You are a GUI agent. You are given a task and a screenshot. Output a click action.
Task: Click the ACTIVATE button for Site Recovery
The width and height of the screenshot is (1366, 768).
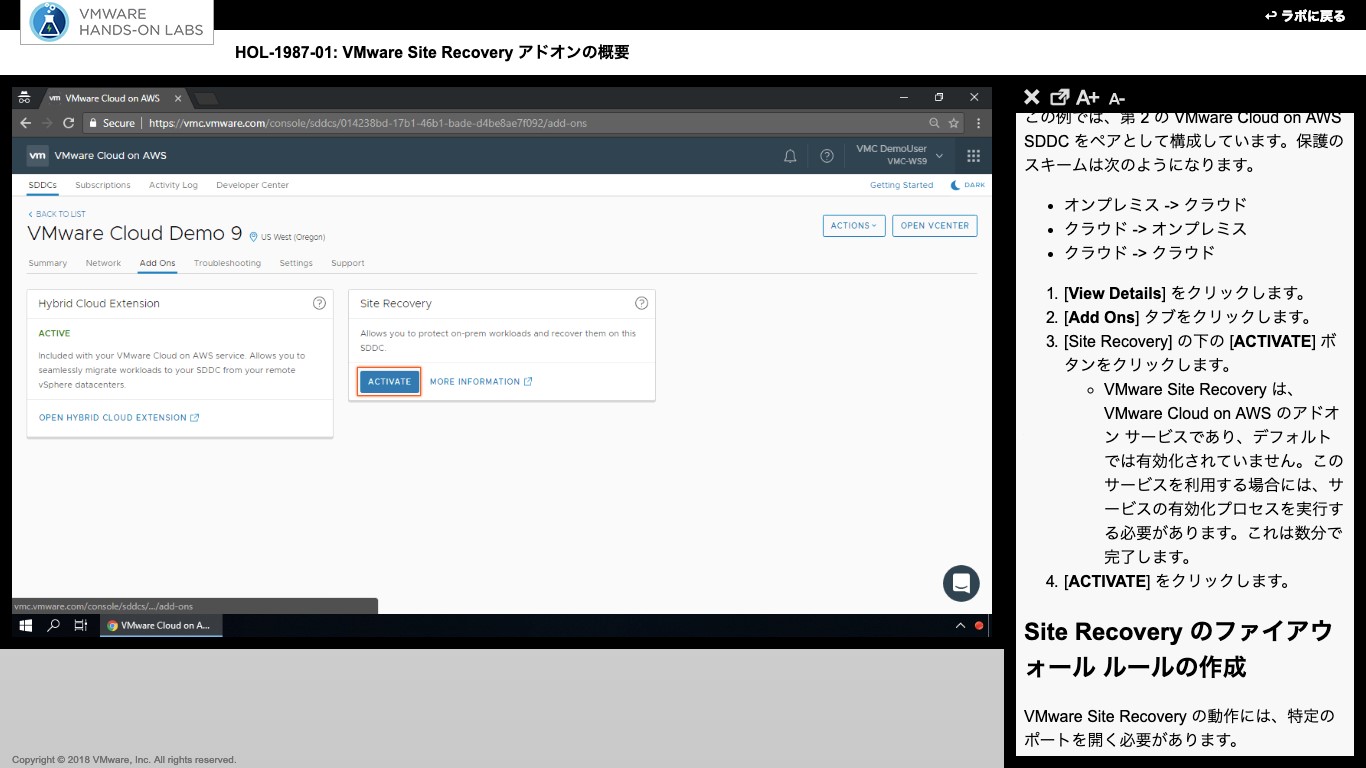point(389,381)
